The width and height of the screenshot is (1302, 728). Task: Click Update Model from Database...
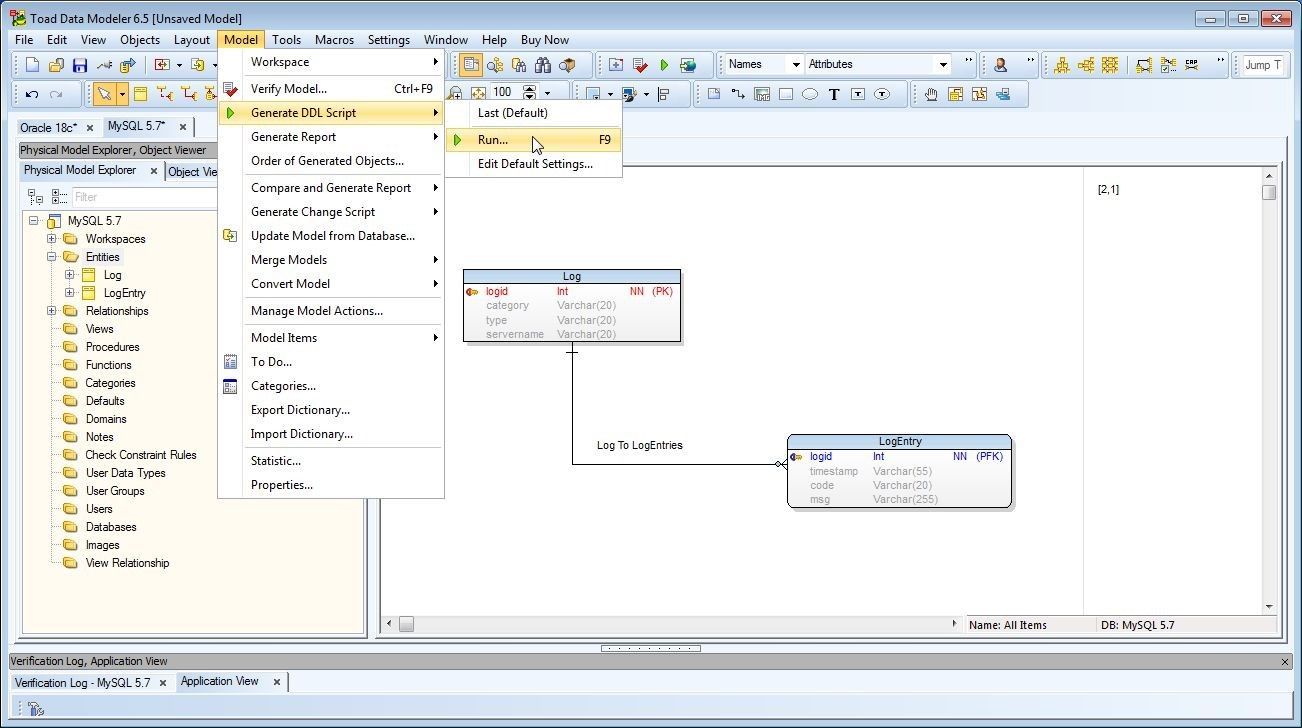(x=331, y=236)
